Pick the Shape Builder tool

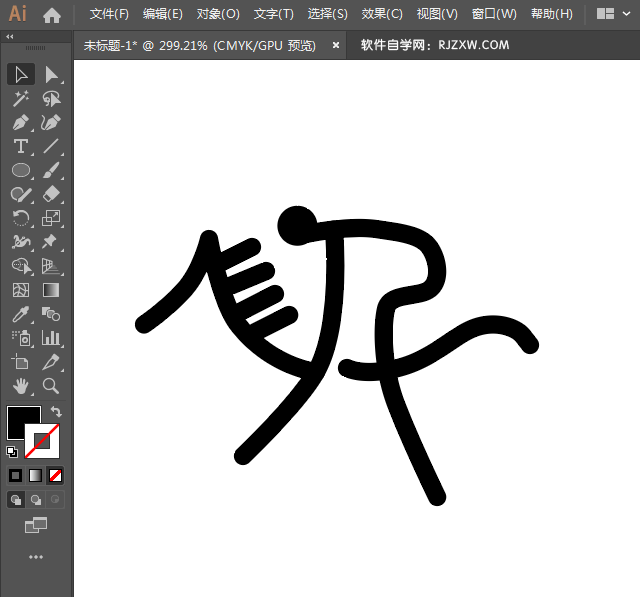[21, 266]
